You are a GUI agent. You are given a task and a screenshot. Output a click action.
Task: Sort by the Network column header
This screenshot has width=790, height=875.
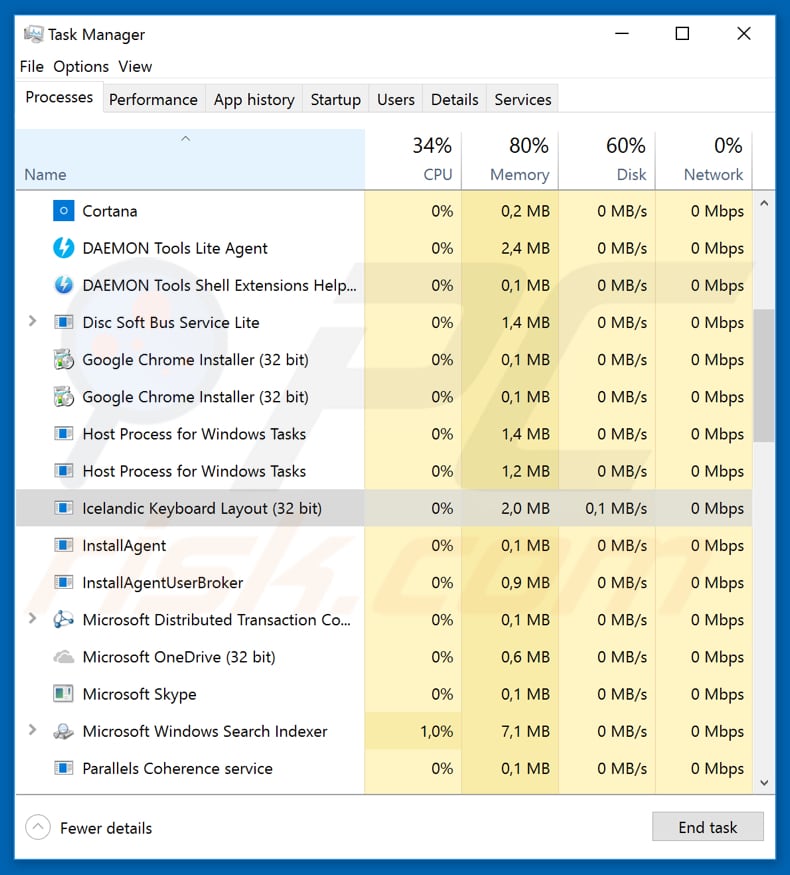point(704,160)
